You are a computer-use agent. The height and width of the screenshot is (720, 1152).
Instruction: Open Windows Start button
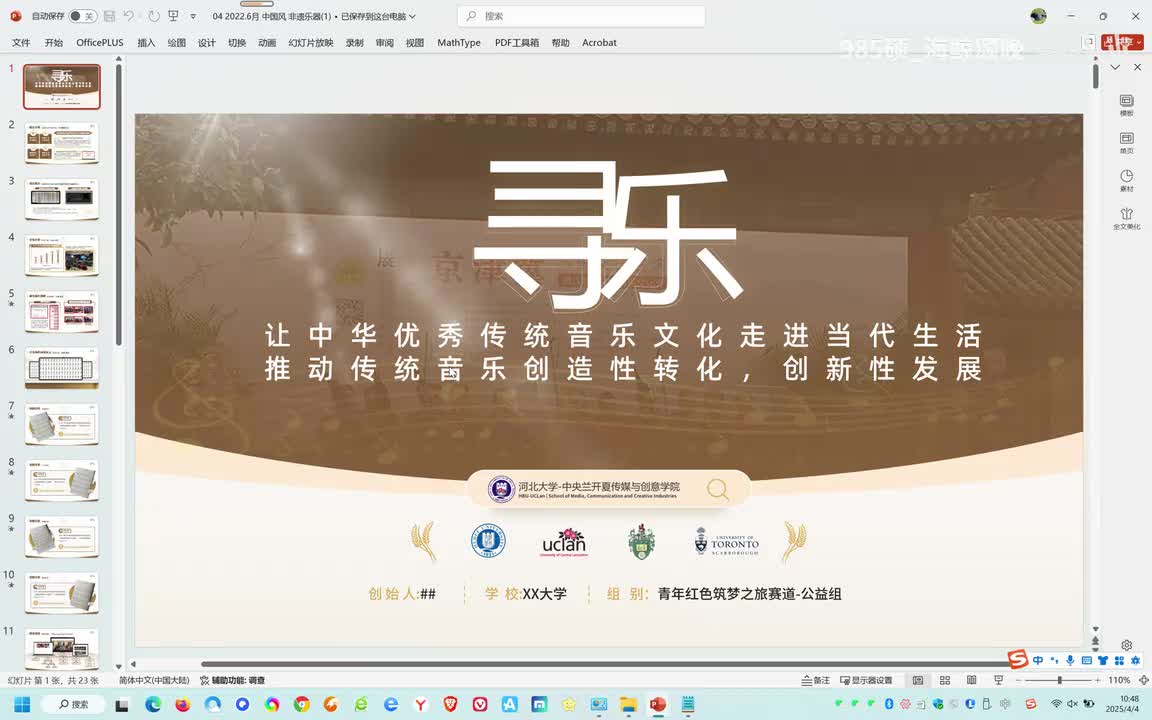22,705
